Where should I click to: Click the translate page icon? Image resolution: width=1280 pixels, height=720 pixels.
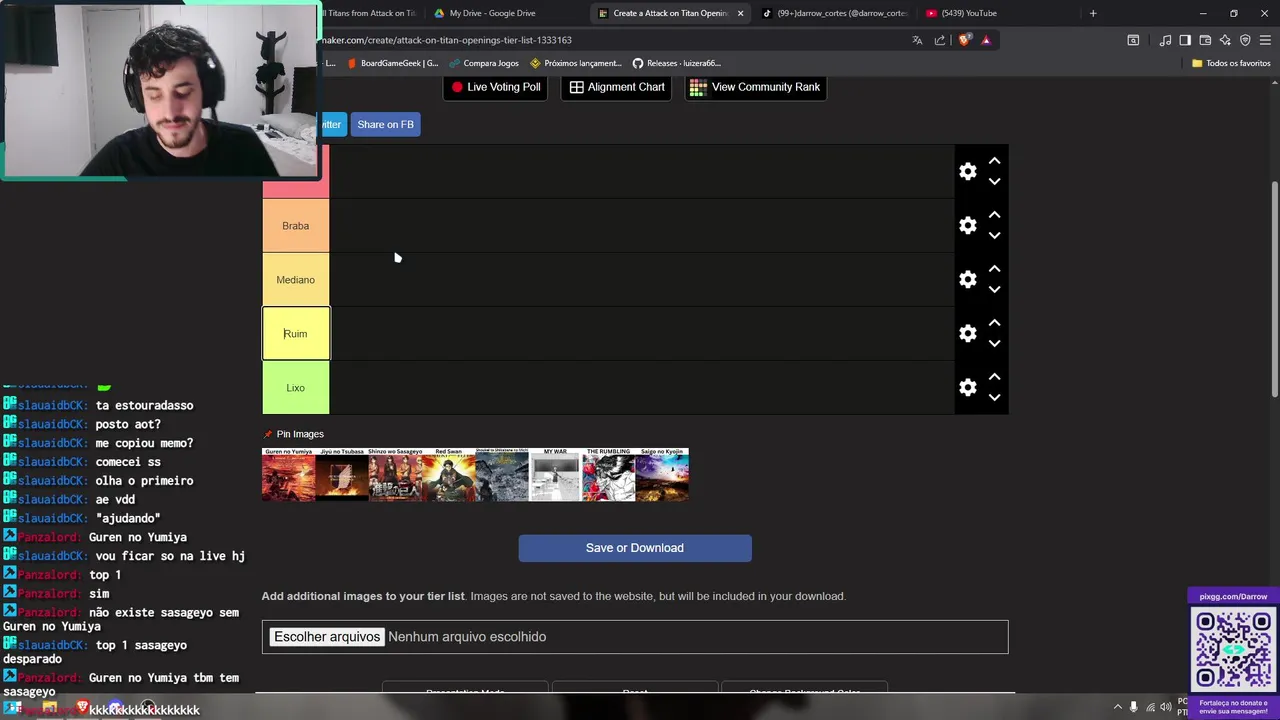coord(917,40)
